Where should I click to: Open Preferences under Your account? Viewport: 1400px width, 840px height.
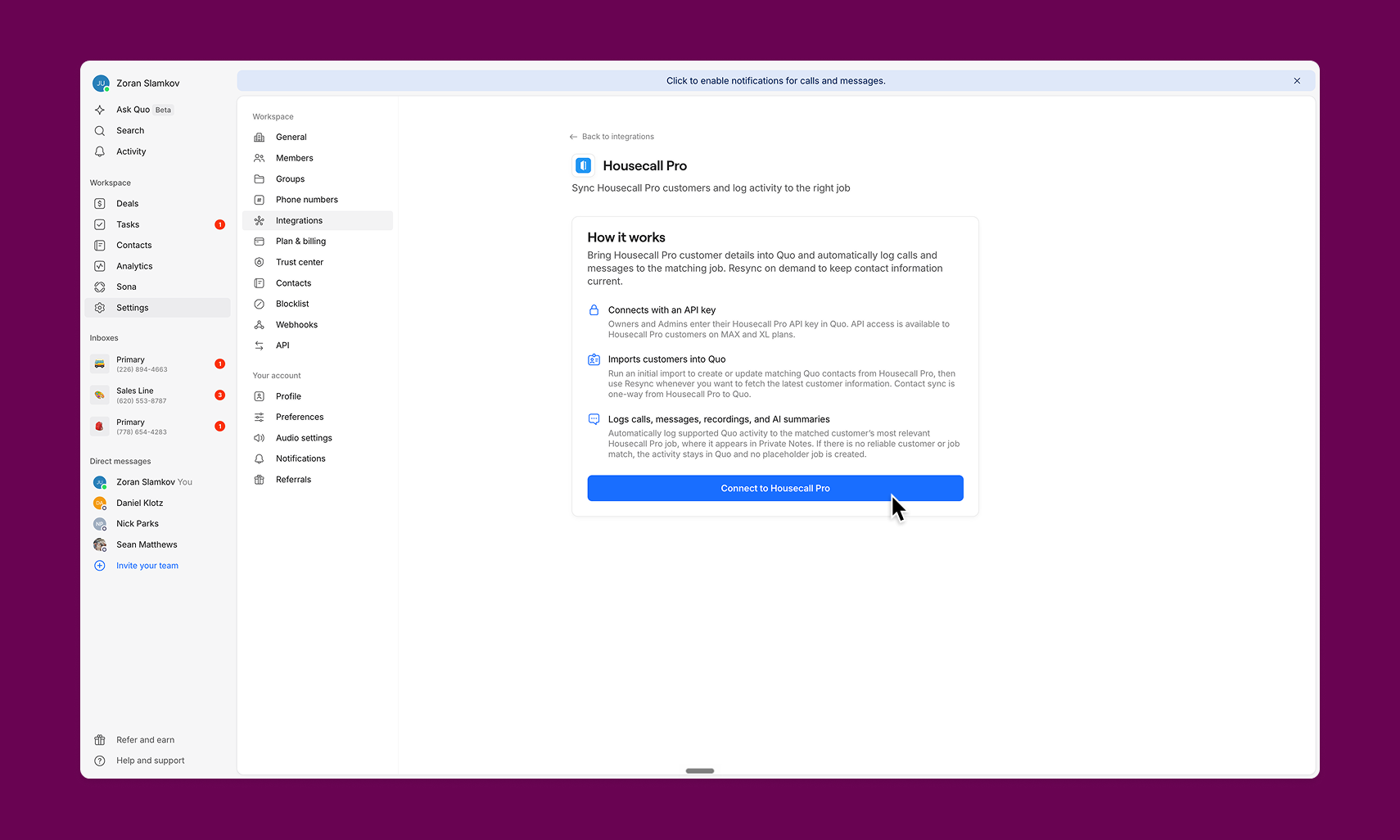tap(318, 418)
